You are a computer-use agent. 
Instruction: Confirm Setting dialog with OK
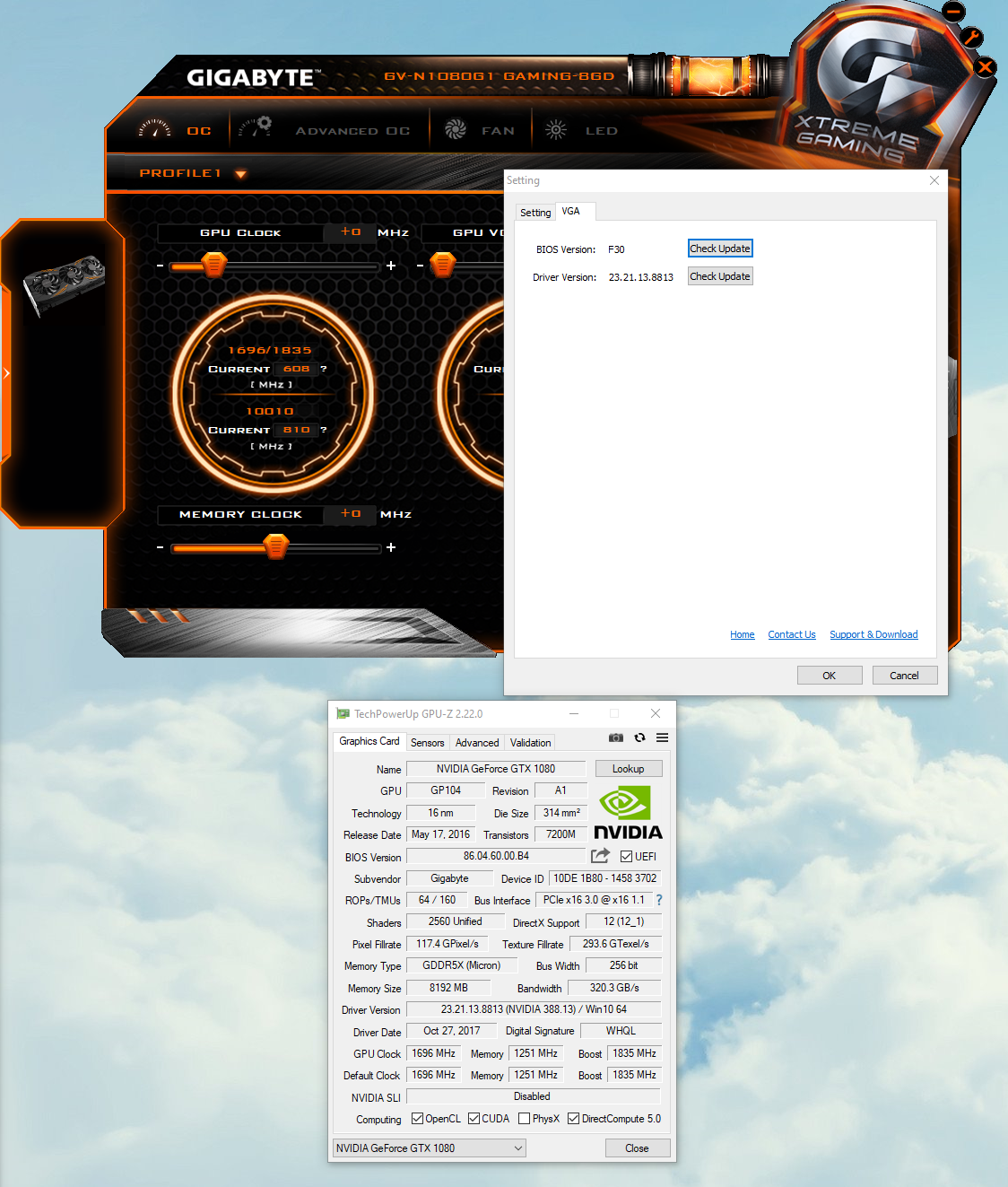coord(830,676)
